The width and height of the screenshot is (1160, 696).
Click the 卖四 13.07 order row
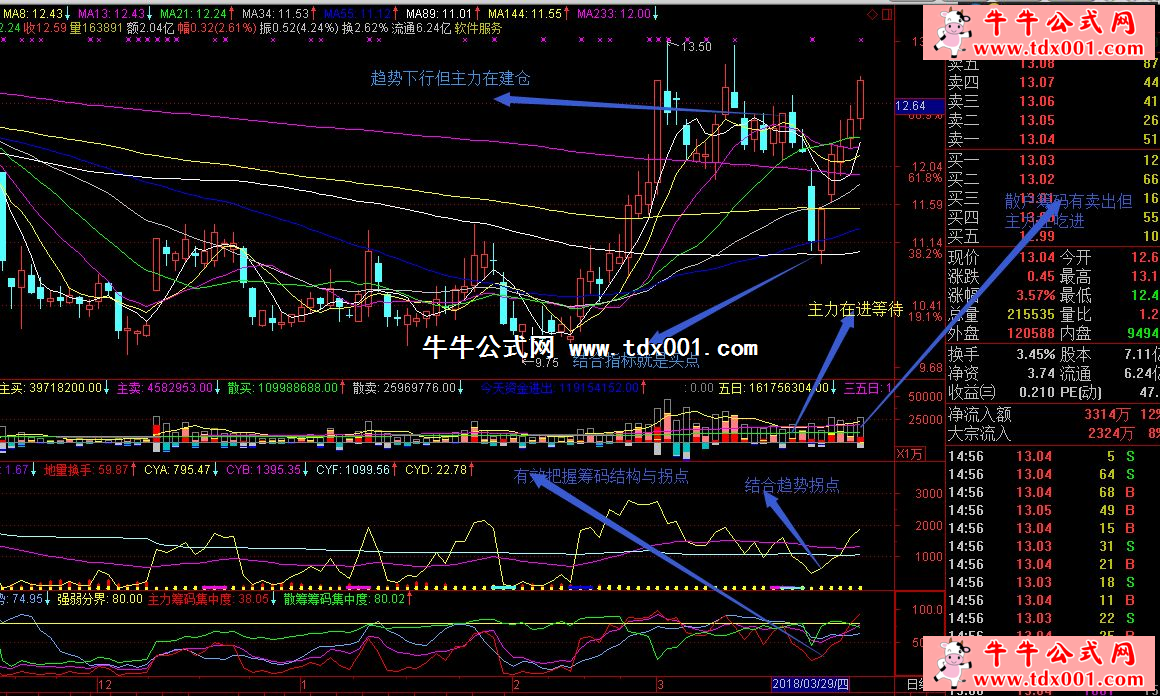click(x=1053, y=82)
